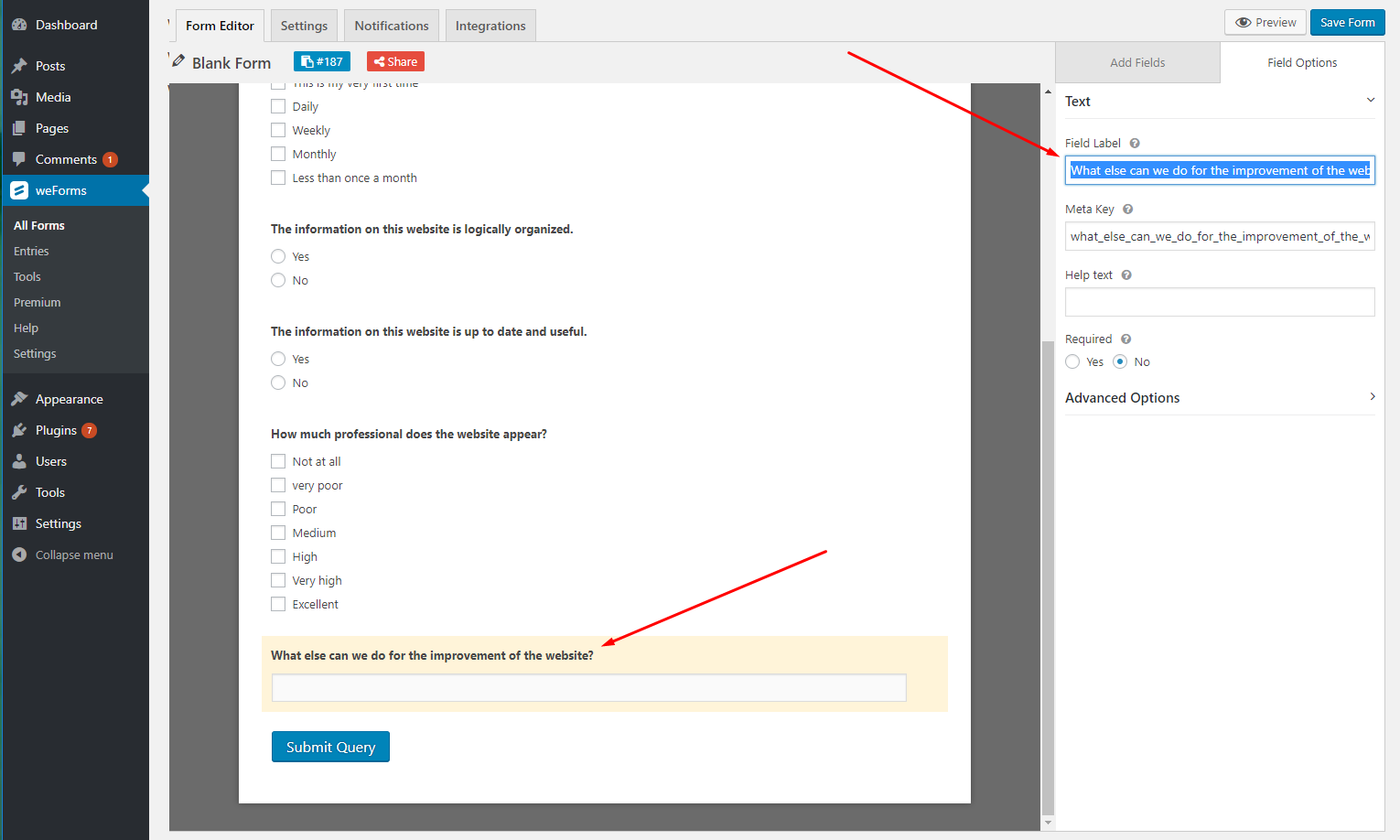This screenshot has width=1400, height=840.
Task: Click the Media library icon
Action: tap(19, 97)
